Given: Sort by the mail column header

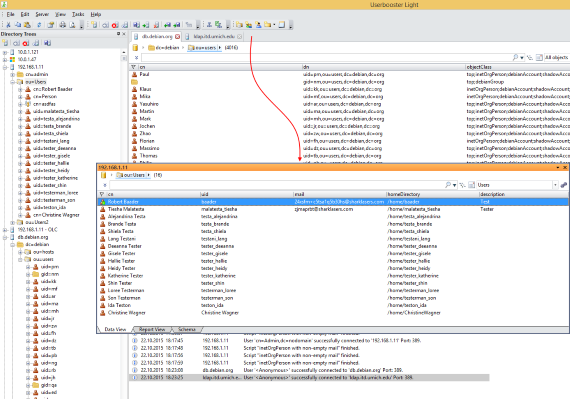Looking at the screenshot, I should (x=299, y=194).
